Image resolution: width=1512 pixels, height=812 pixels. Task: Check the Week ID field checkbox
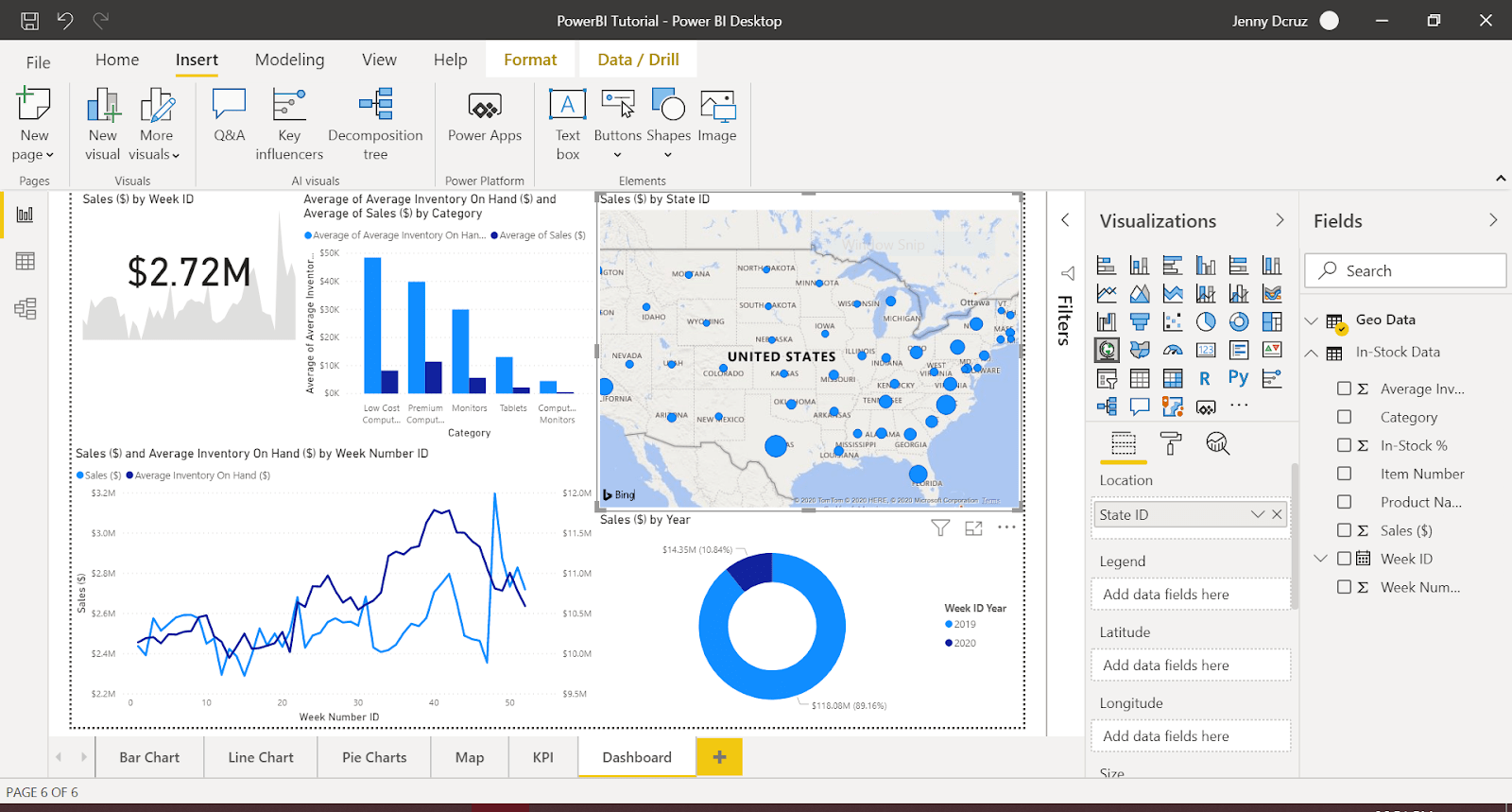(x=1344, y=559)
